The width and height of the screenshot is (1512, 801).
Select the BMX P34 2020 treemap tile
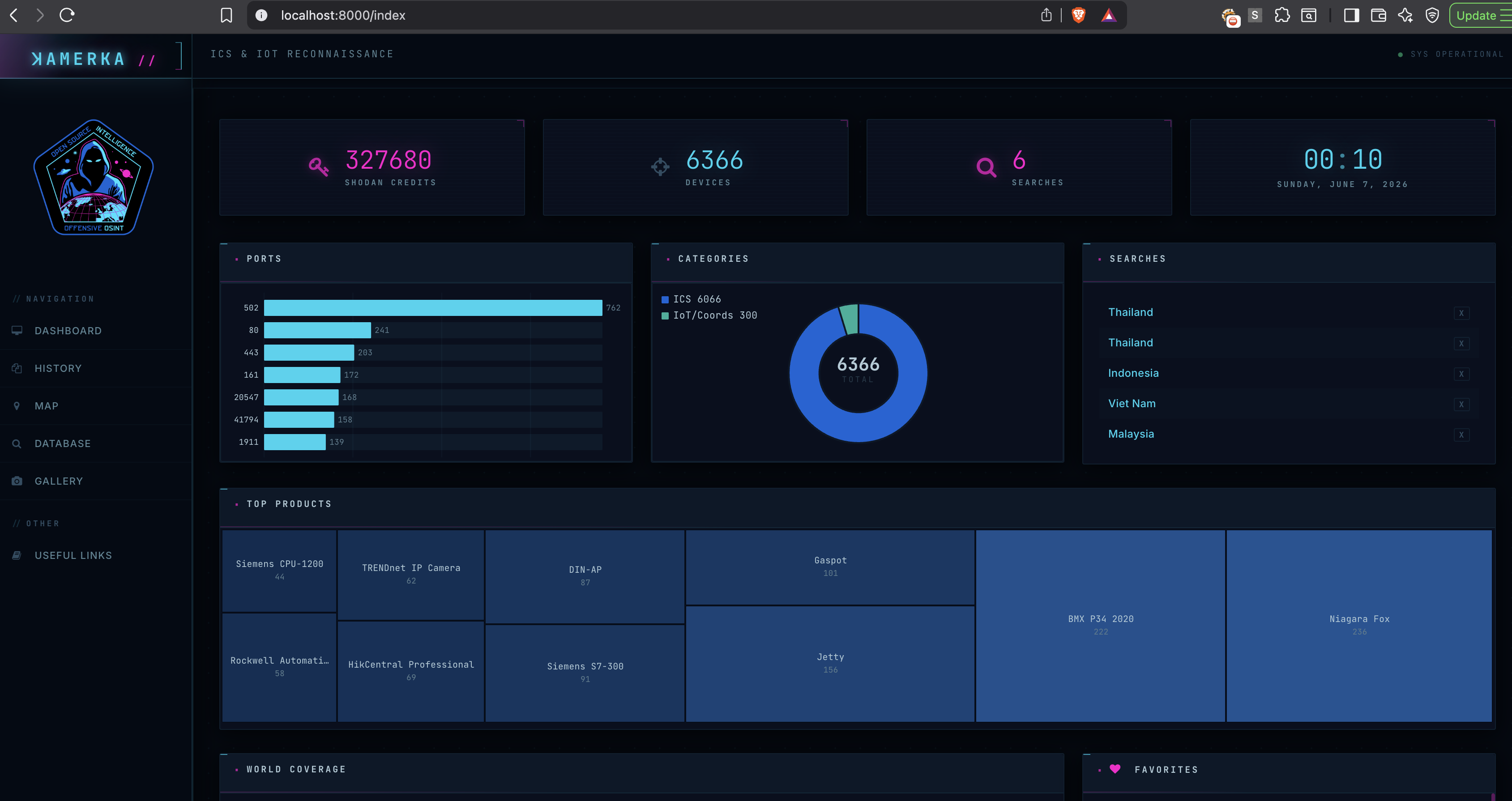(1101, 626)
